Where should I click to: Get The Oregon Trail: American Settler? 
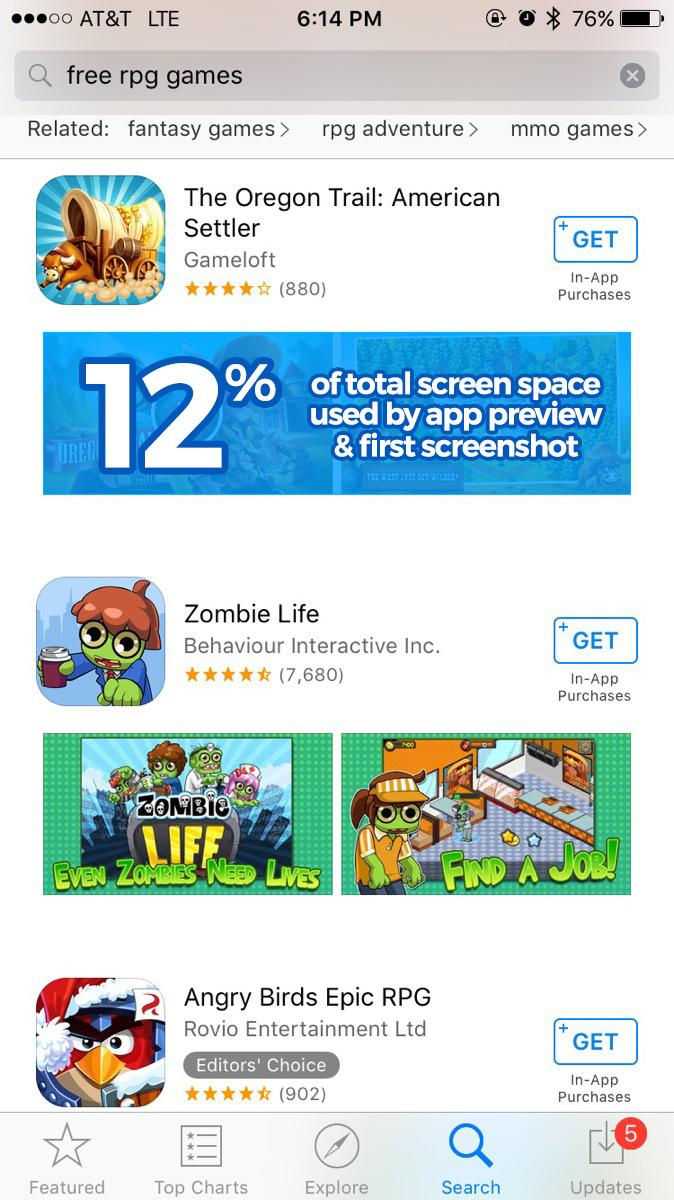595,239
